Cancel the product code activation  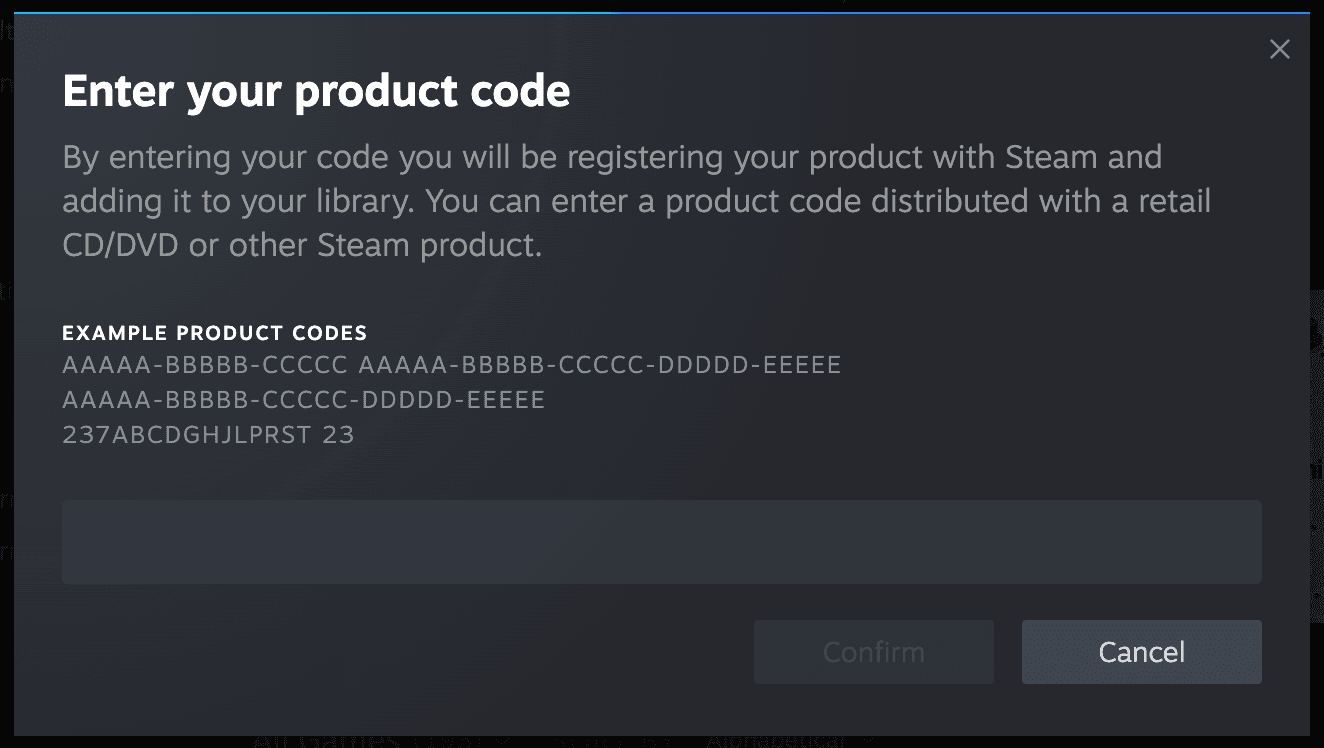coord(1141,652)
